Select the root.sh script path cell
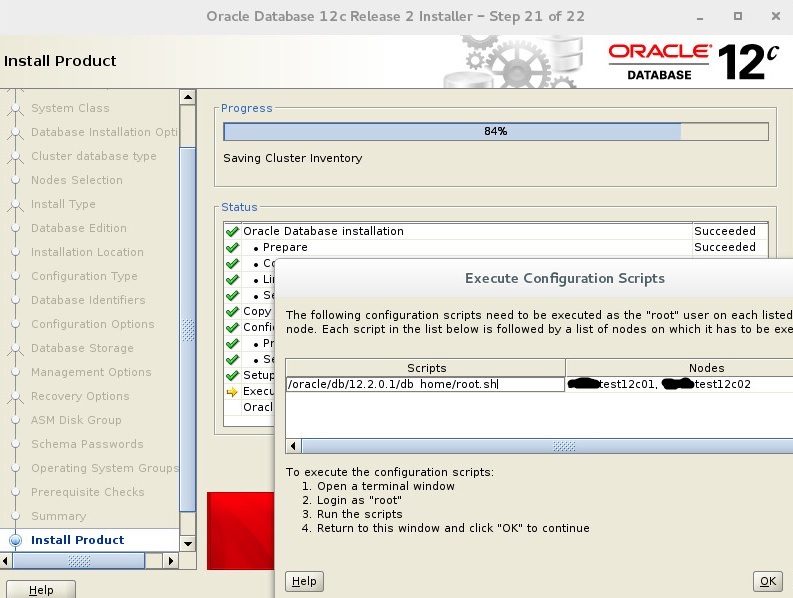Image resolution: width=793 pixels, height=598 pixels. [425, 384]
